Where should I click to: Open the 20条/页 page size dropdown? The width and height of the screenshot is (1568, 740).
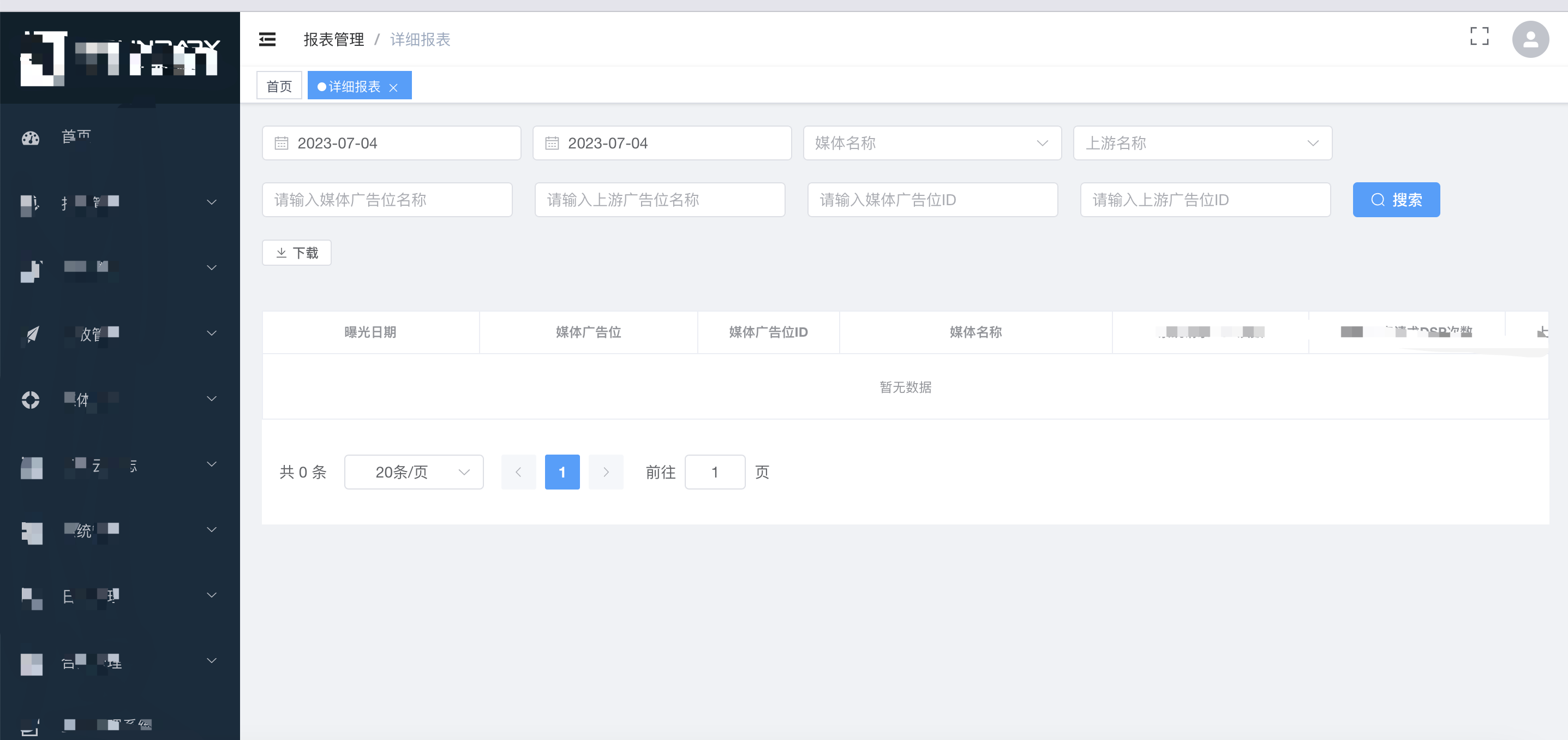pyautogui.click(x=414, y=472)
